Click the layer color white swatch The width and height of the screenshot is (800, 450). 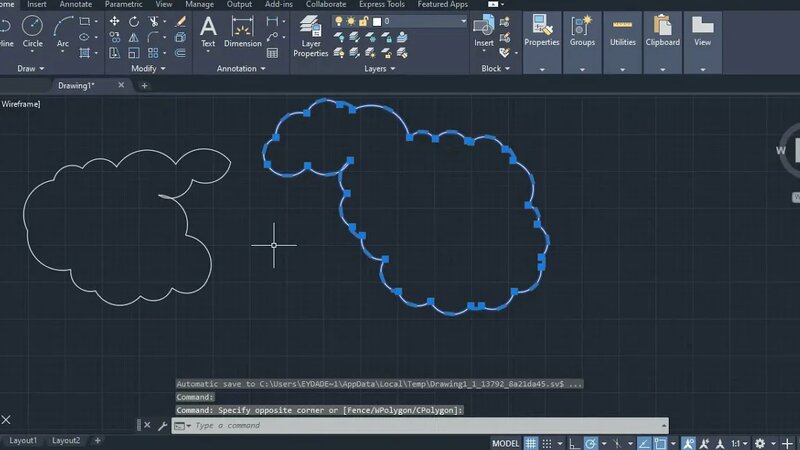377,21
